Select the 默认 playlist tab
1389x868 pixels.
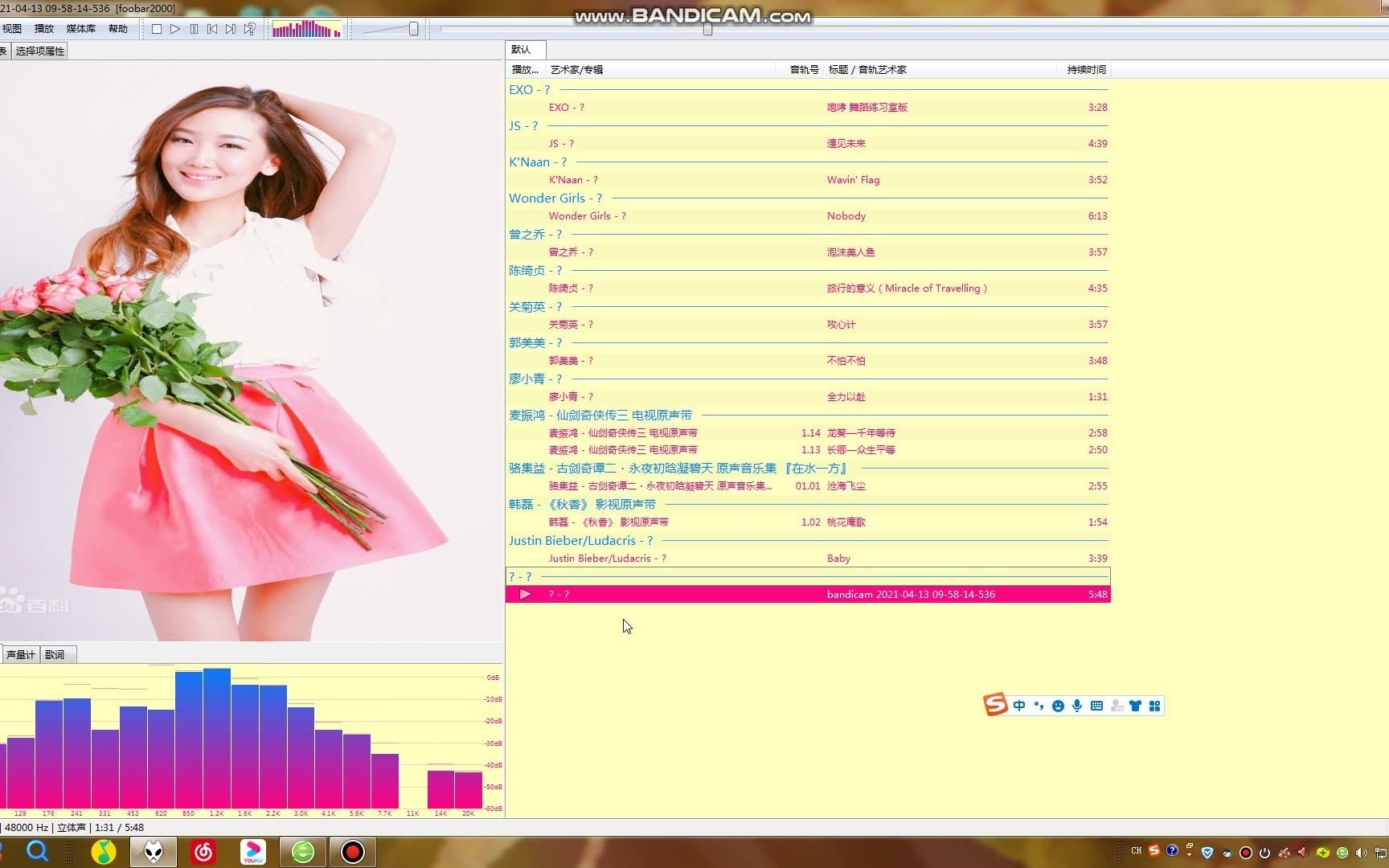[x=525, y=50]
